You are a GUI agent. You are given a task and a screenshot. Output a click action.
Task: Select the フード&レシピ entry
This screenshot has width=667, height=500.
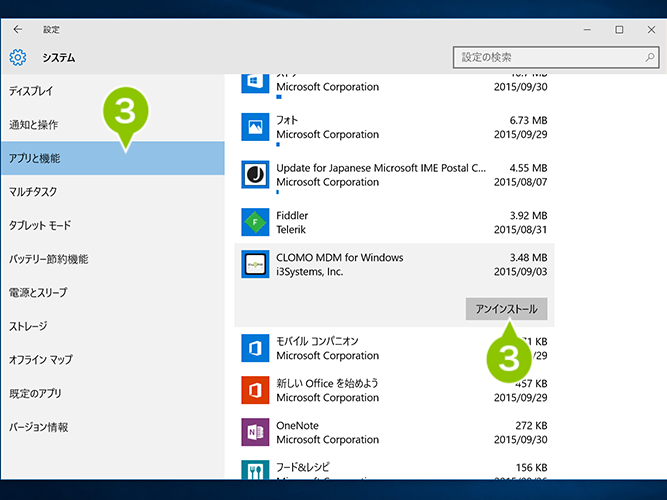click(x=303, y=467)
